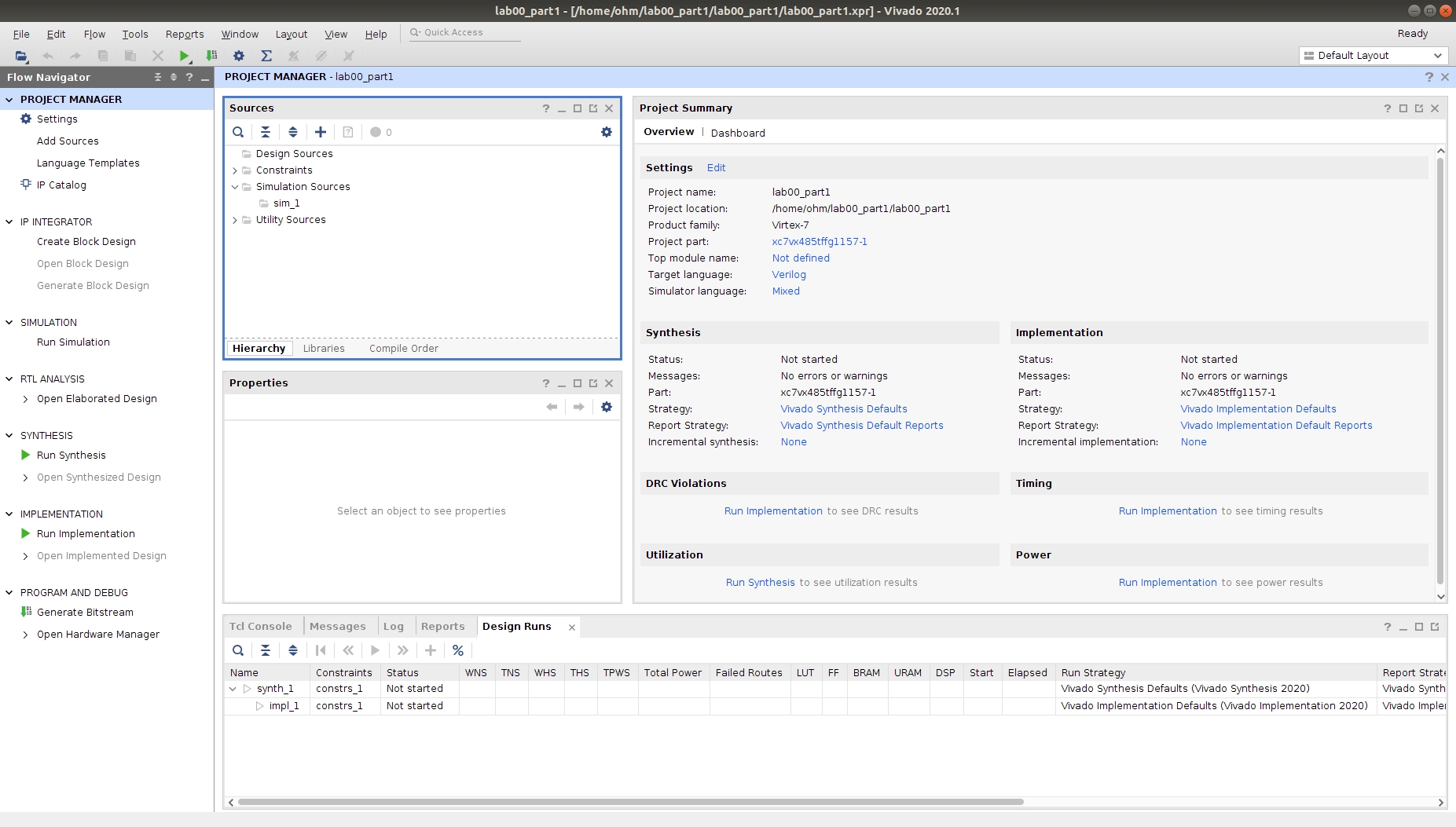Click Run Synthesis in Flow Navigator

tap(71, 456)
